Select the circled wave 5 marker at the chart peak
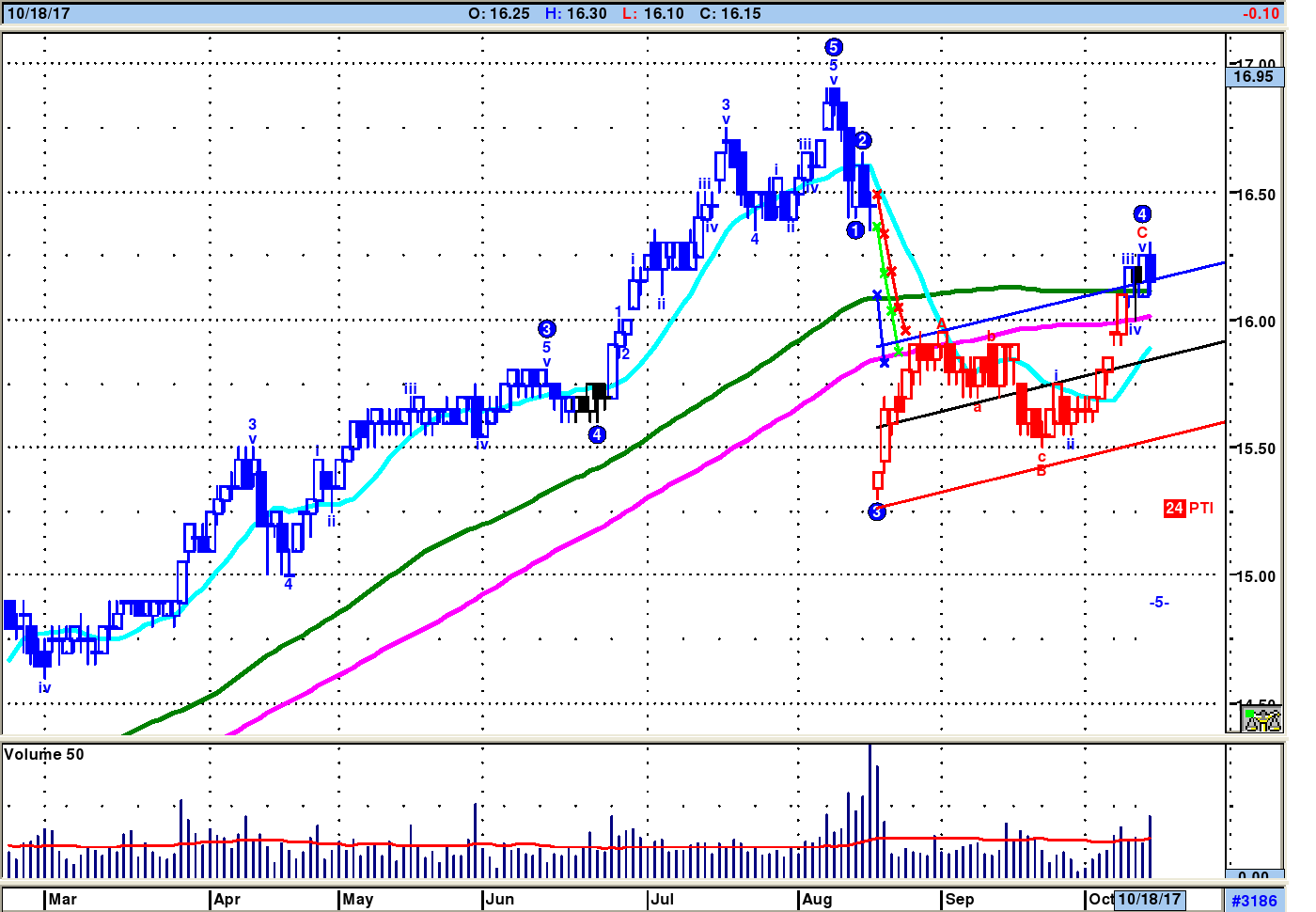Image resolution: width=1316 pixels, height=912 pixels. (833, 47)
